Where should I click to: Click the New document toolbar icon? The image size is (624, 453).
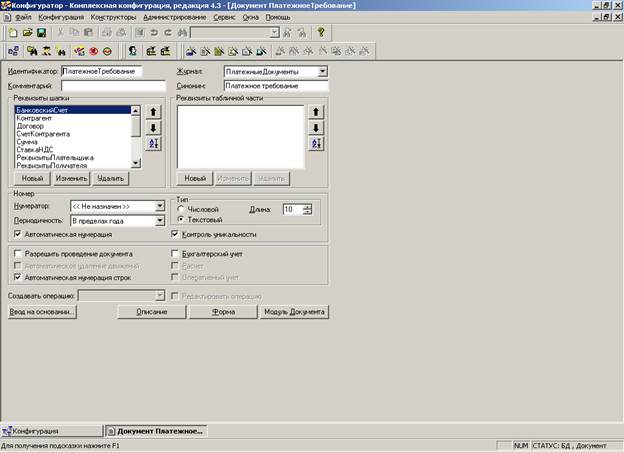pos(10,33)
